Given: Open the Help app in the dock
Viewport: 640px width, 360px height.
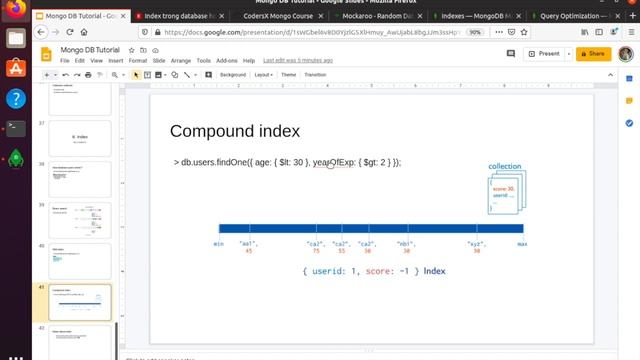Looking at the screenshot, I should (x=16, y=98).
